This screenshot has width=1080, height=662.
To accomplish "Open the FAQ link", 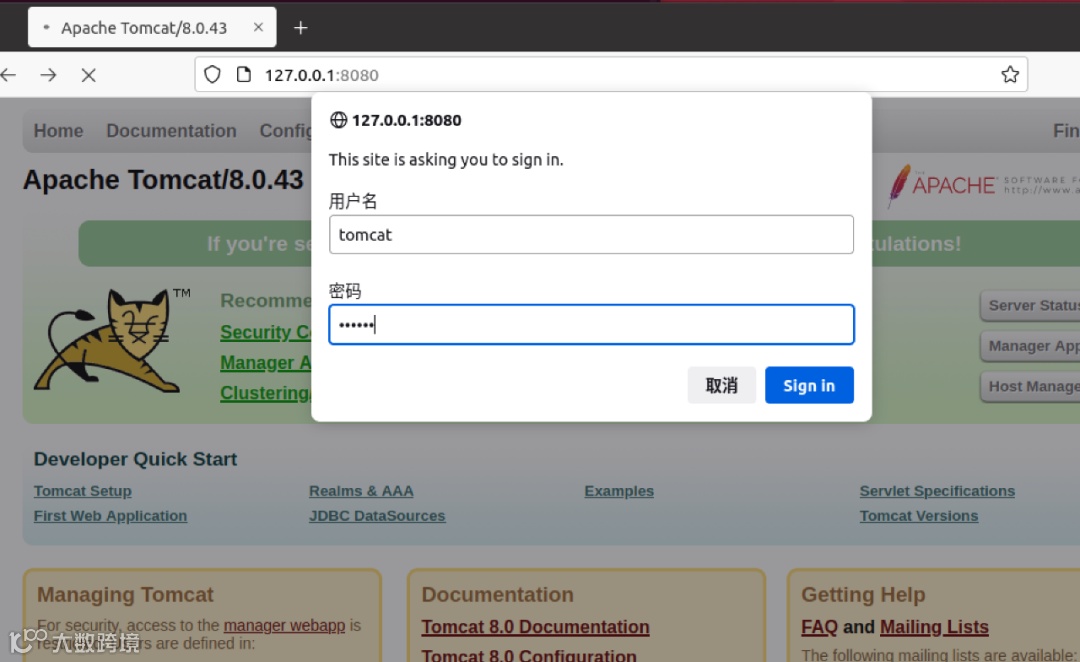I will tap(819, 627).
